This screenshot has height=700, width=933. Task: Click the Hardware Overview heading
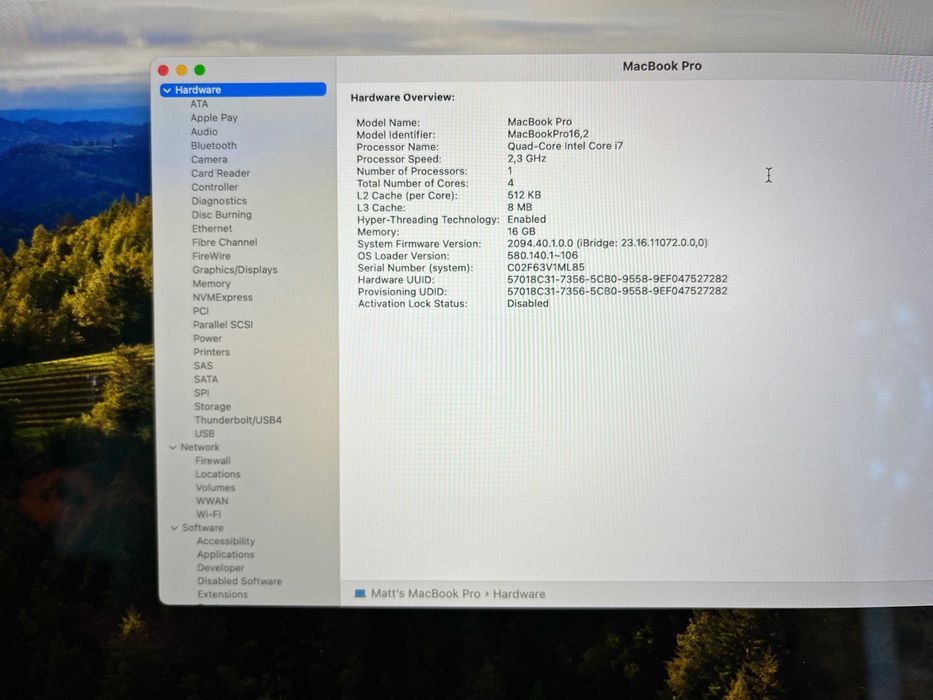(402, 97)
